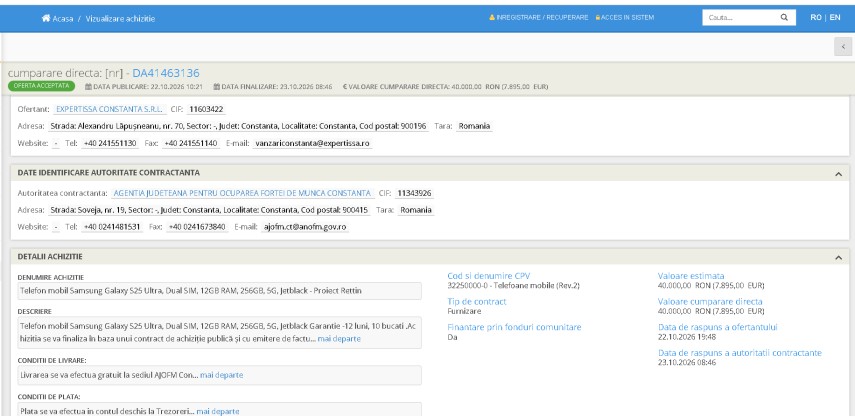Click Data de raspuns a ofertantului label
855x416 pixels.
[x=718, y=327]
